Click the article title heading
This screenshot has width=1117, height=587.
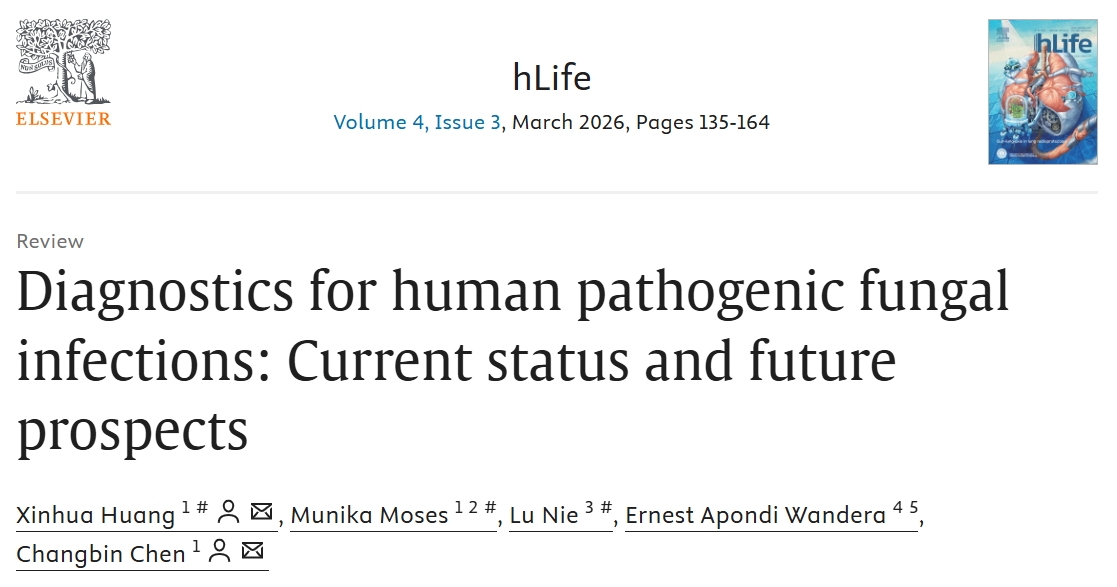point(512,361)
